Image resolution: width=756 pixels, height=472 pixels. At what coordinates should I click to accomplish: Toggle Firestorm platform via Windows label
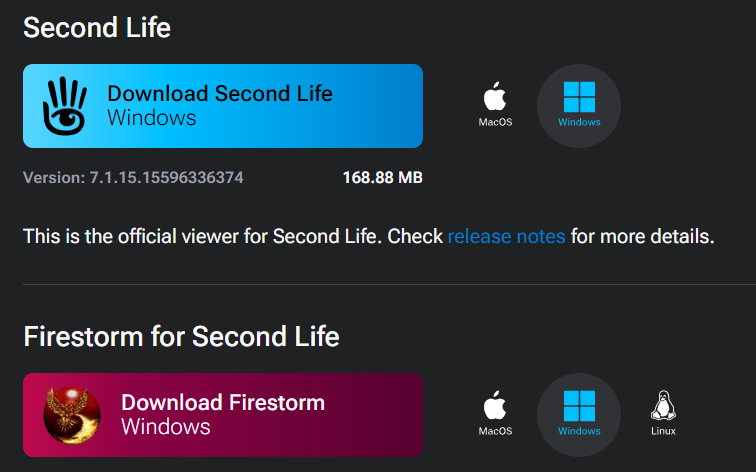point(579,431)
